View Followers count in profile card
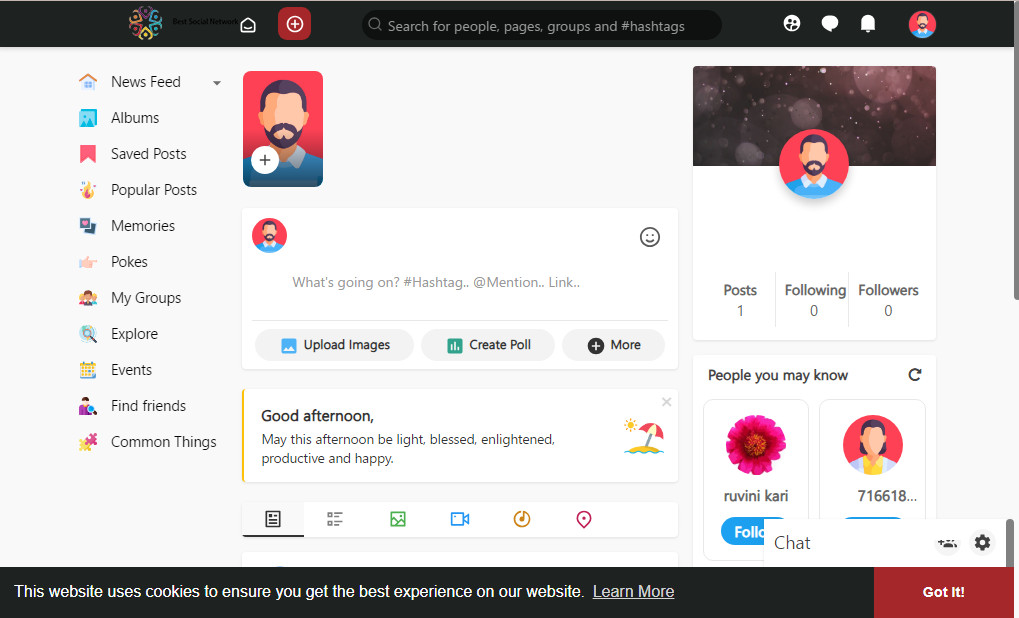Screen dimensions: 1019x618 (888, 300)
